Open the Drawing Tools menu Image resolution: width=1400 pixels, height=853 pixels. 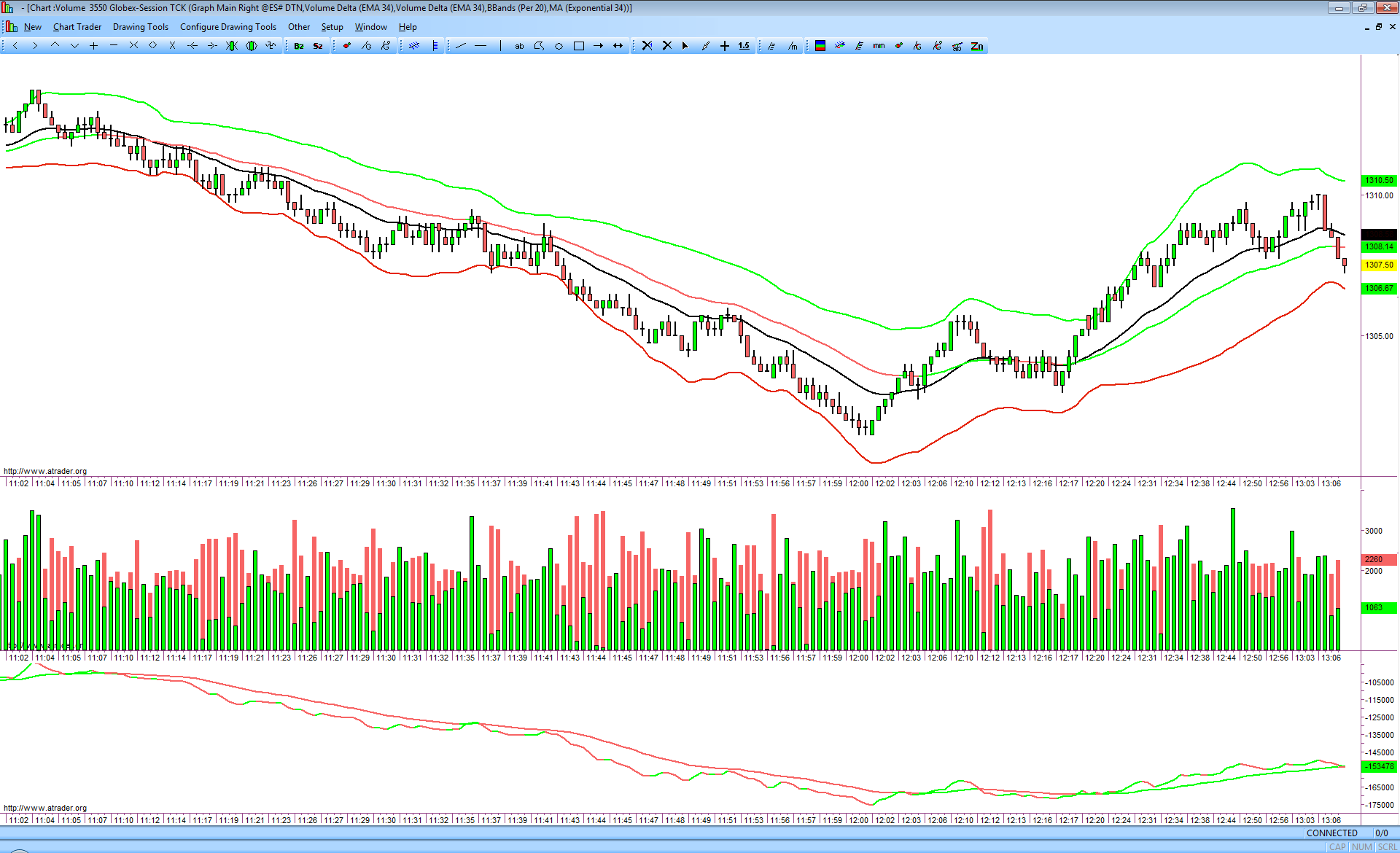(141, 27)
